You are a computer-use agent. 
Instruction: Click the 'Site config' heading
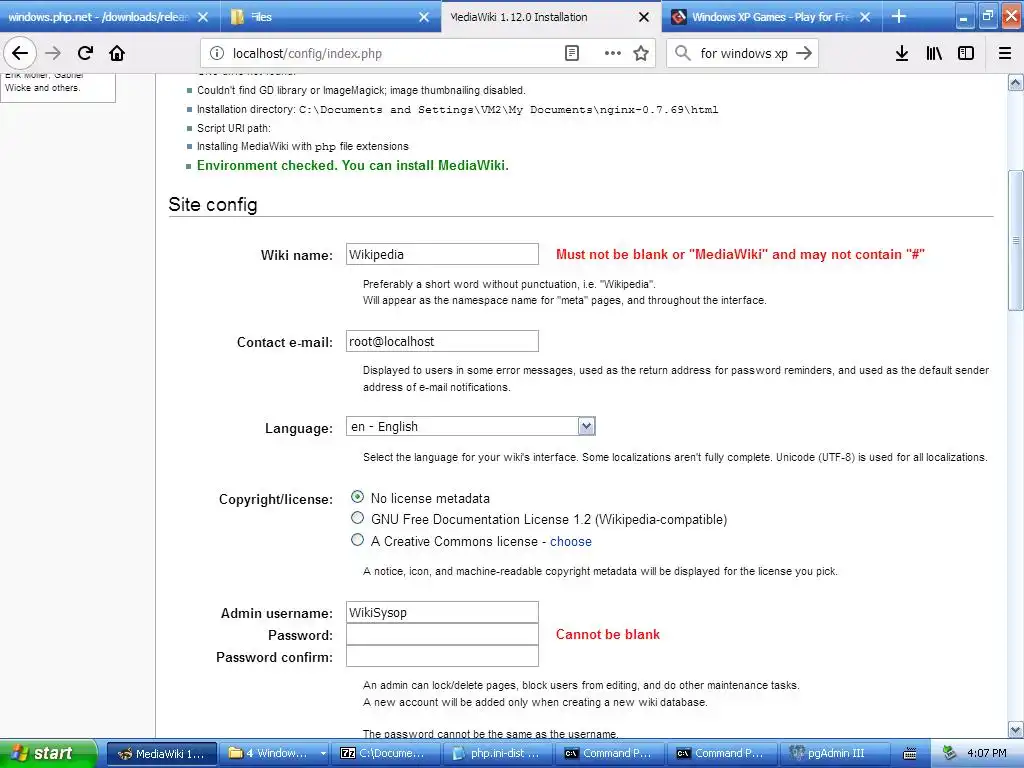[x=213, y=204]
